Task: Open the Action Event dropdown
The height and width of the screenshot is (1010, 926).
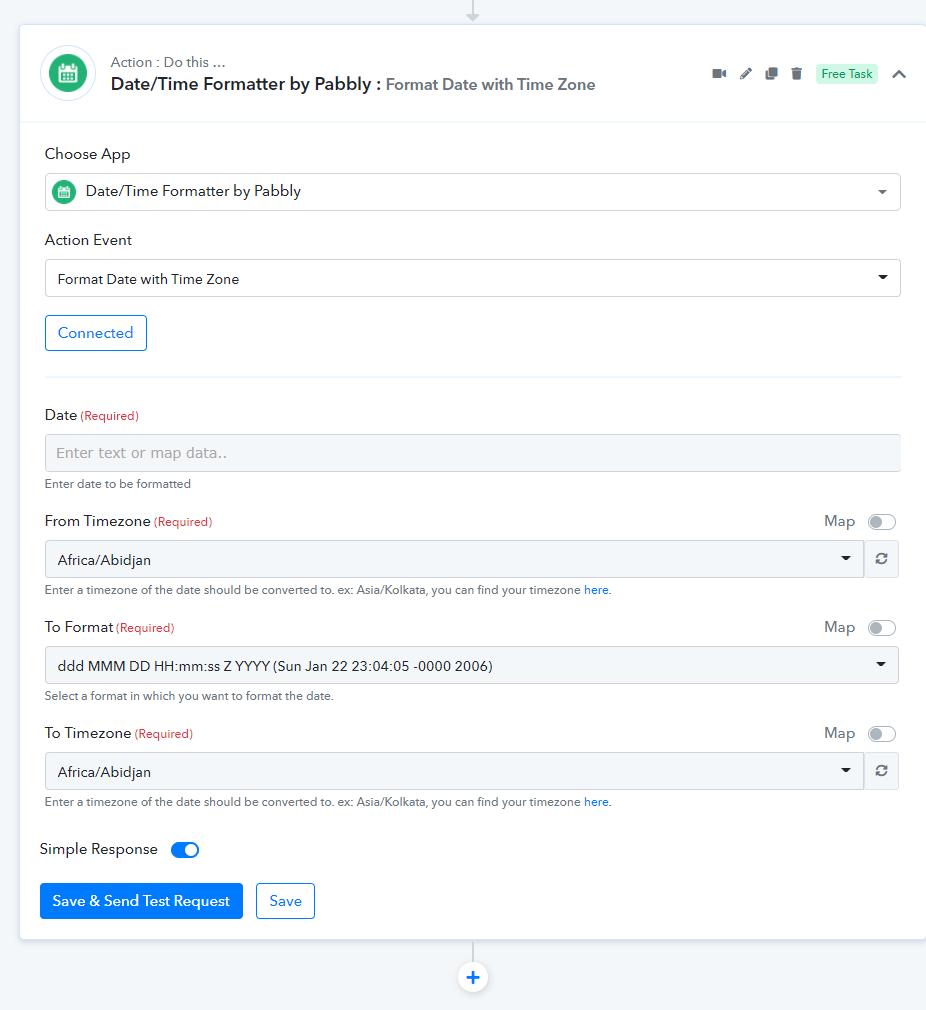Action: coord(473,278)
